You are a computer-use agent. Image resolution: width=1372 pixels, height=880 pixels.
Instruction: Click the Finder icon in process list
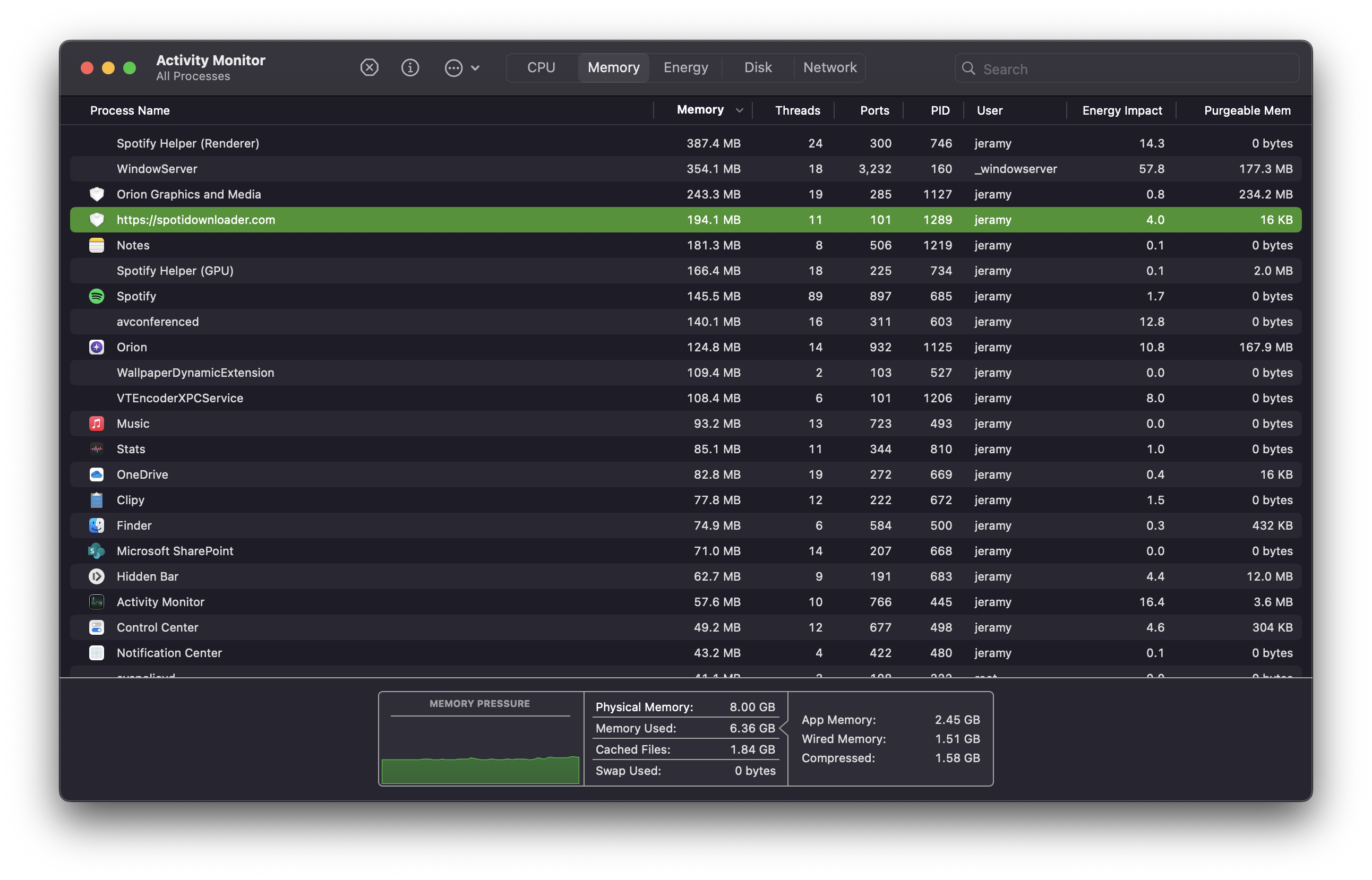(x=97, y=525)
